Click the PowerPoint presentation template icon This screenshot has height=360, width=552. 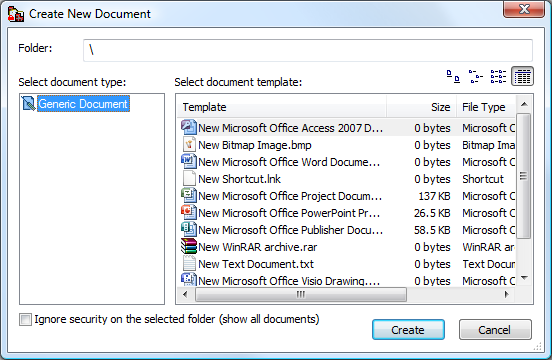(189, 212)
